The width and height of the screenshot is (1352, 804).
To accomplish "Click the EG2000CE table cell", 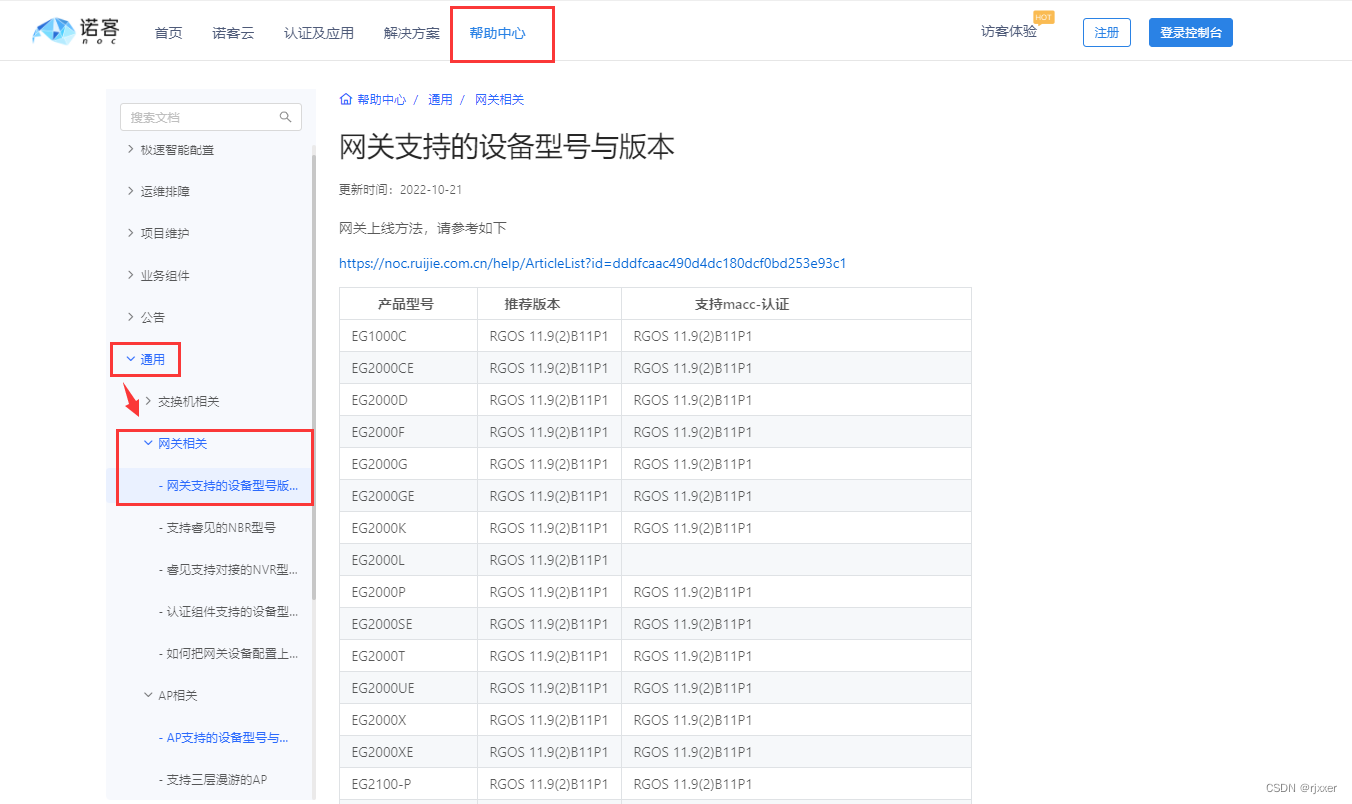I will (408, 368).
